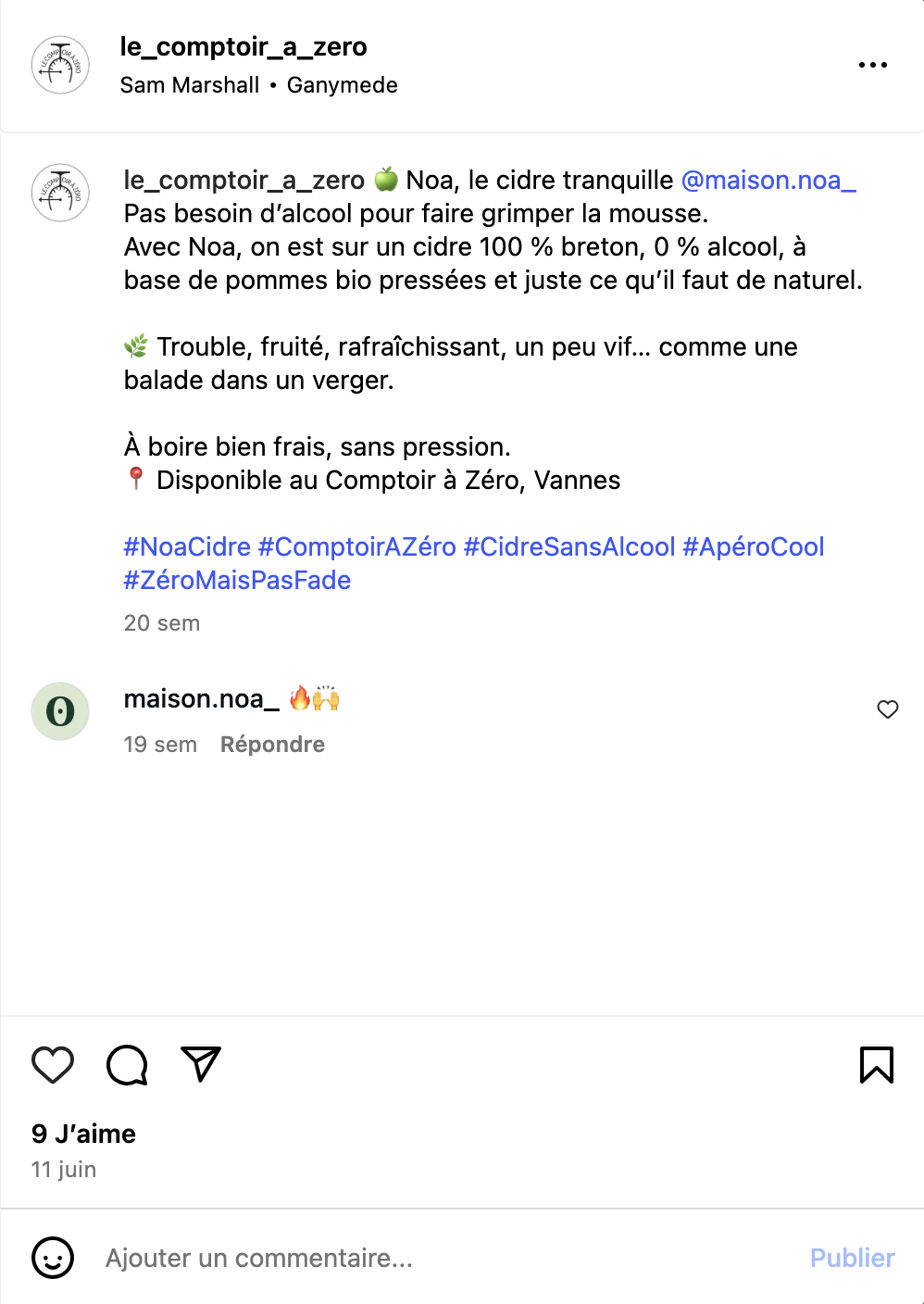Viewport: 924px width, 1304px height.
Task: Save the post with bookmark icon
Action: pos(876,1064)
